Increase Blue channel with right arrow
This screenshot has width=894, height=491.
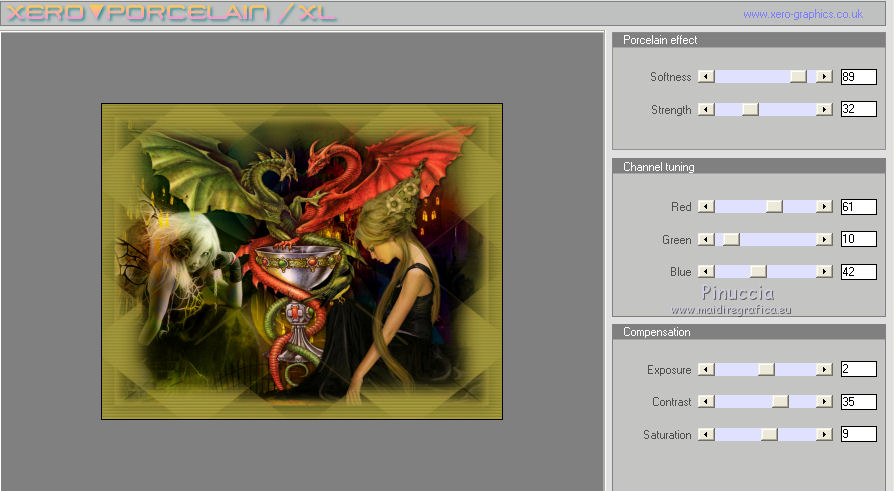click(824, 271)
